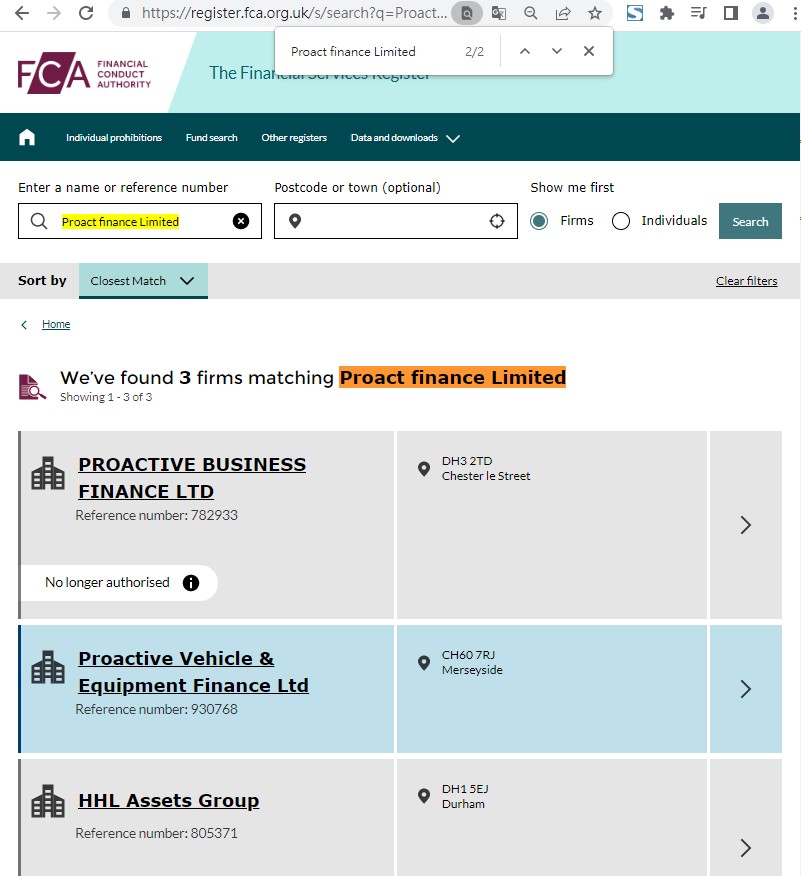801x876 pixels.
Task: Select the Individuals radio button
Action: (x=621, y=221)
